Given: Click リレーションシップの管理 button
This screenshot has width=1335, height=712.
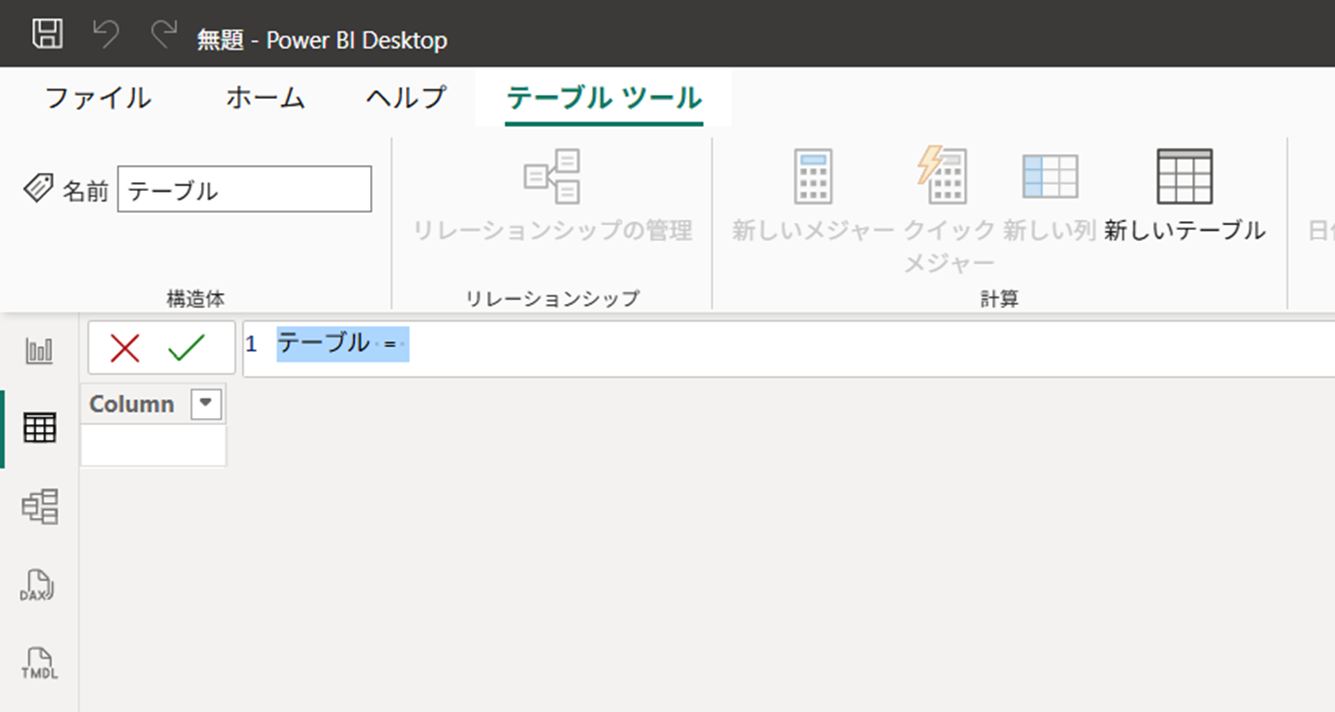Looking at the screenshot, I should (x=552, y=197).
